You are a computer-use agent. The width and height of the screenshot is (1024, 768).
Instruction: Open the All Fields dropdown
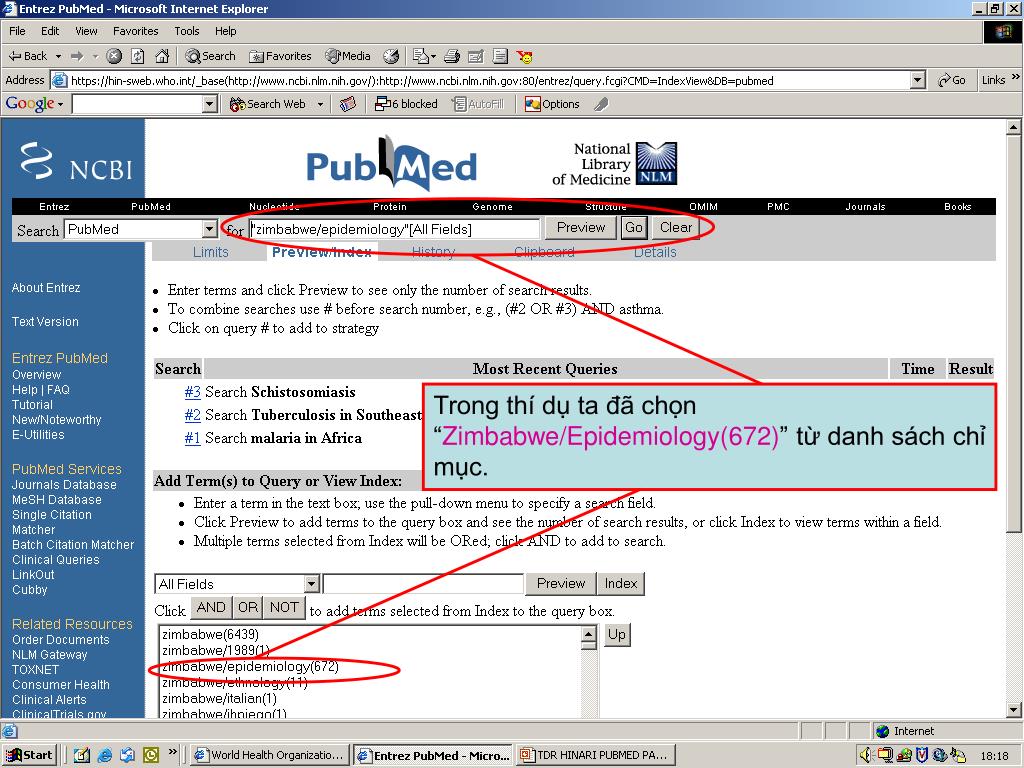point(312,584)
